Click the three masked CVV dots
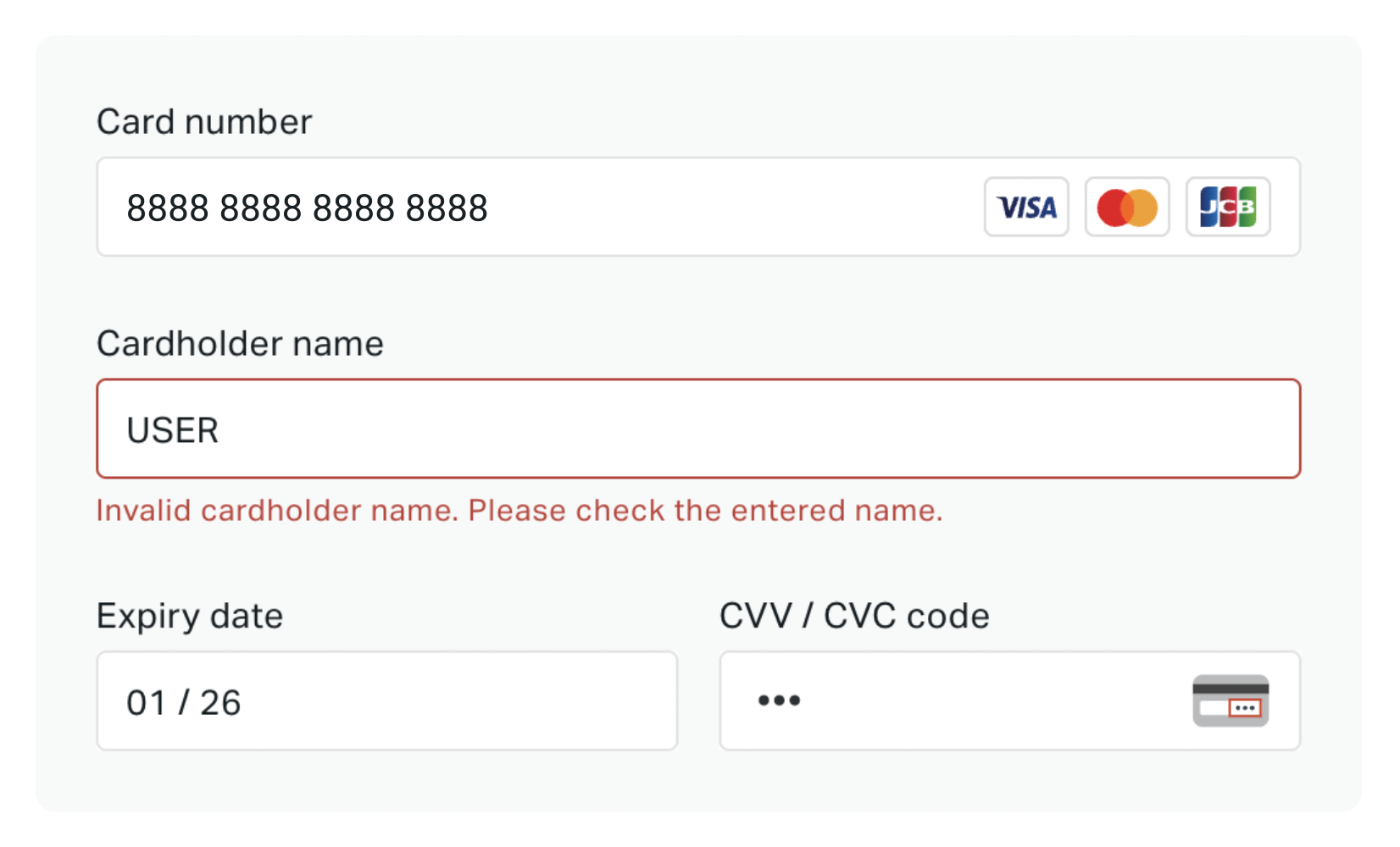The height and width of the screenshot is (847, 1400). tap(779, 700)
